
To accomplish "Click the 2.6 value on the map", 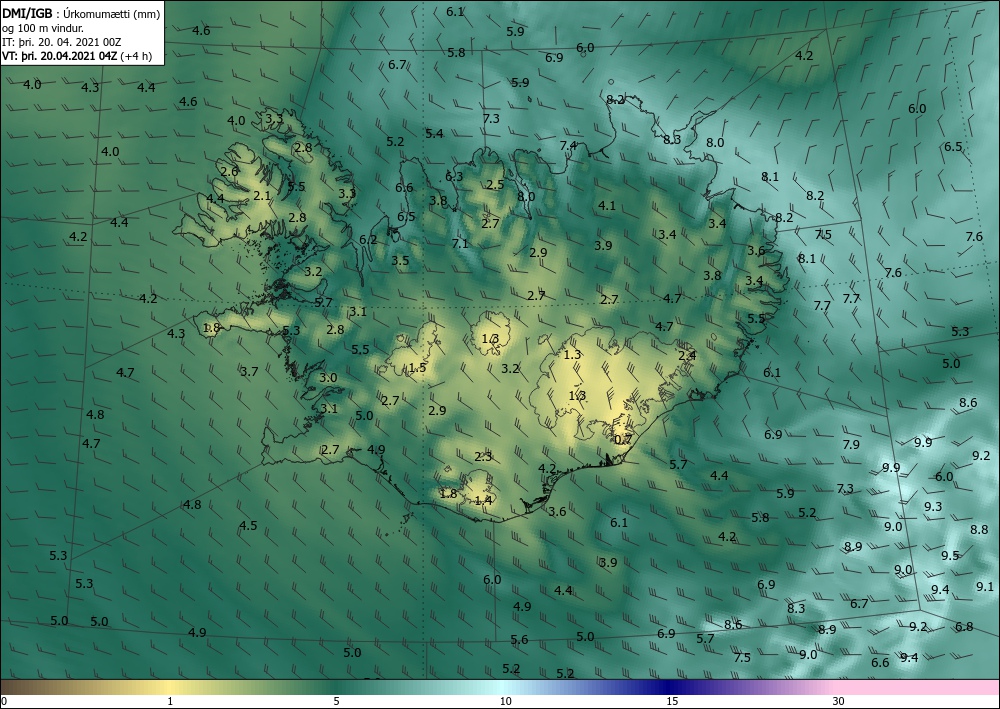I will [x=229, y=172].
